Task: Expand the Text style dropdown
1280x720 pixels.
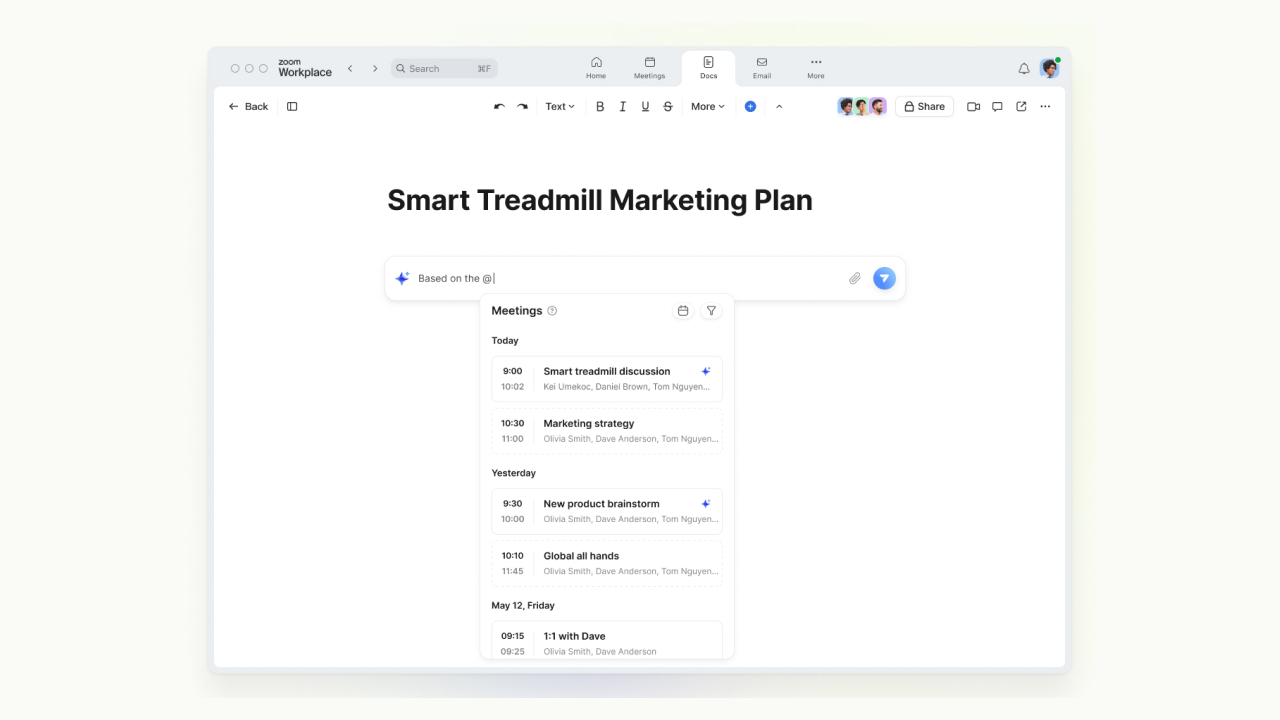Action: point(560,107)
